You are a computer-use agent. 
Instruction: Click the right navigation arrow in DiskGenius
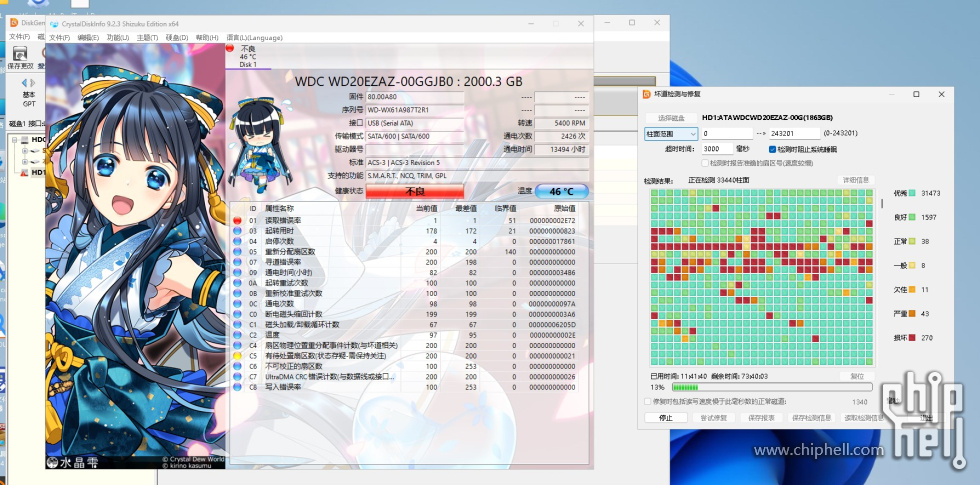tap(33, 83)
